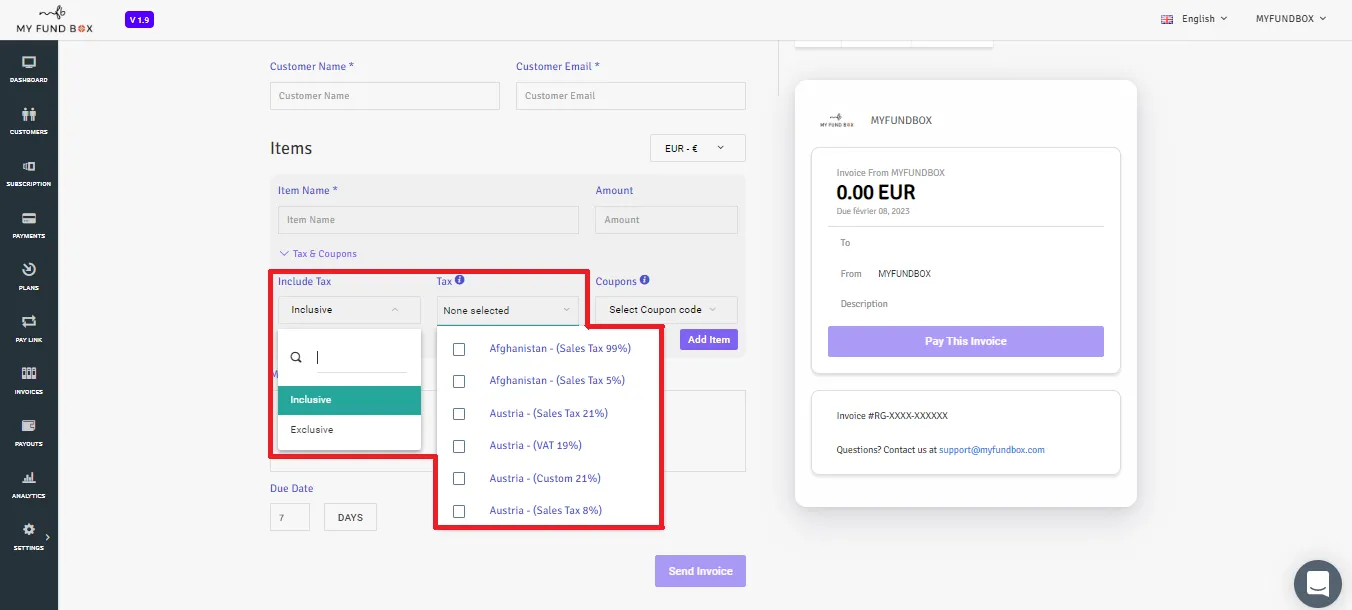The width and height of the screenshot is (1352, 610).
Task: Open the support chat bubble
Action: point(1317,584)
